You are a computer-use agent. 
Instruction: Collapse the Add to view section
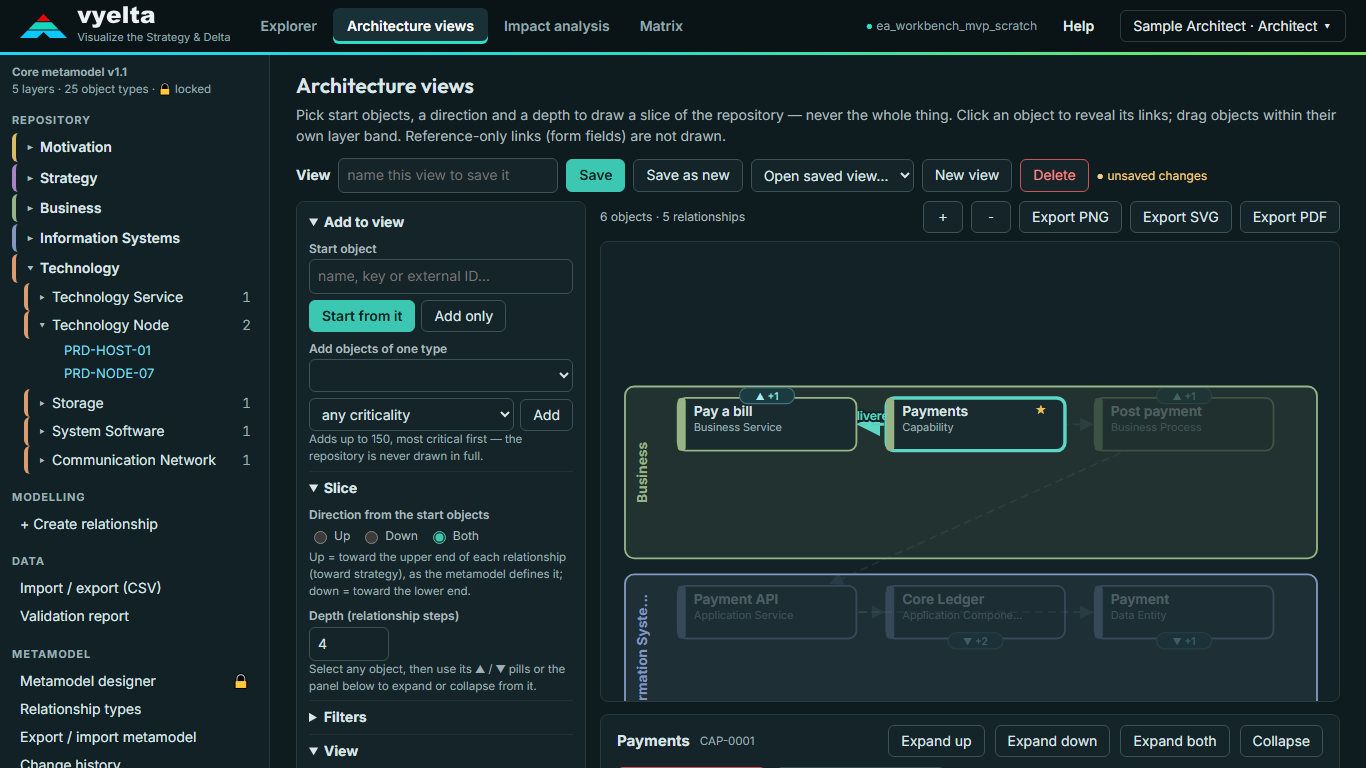click(357, 222)
